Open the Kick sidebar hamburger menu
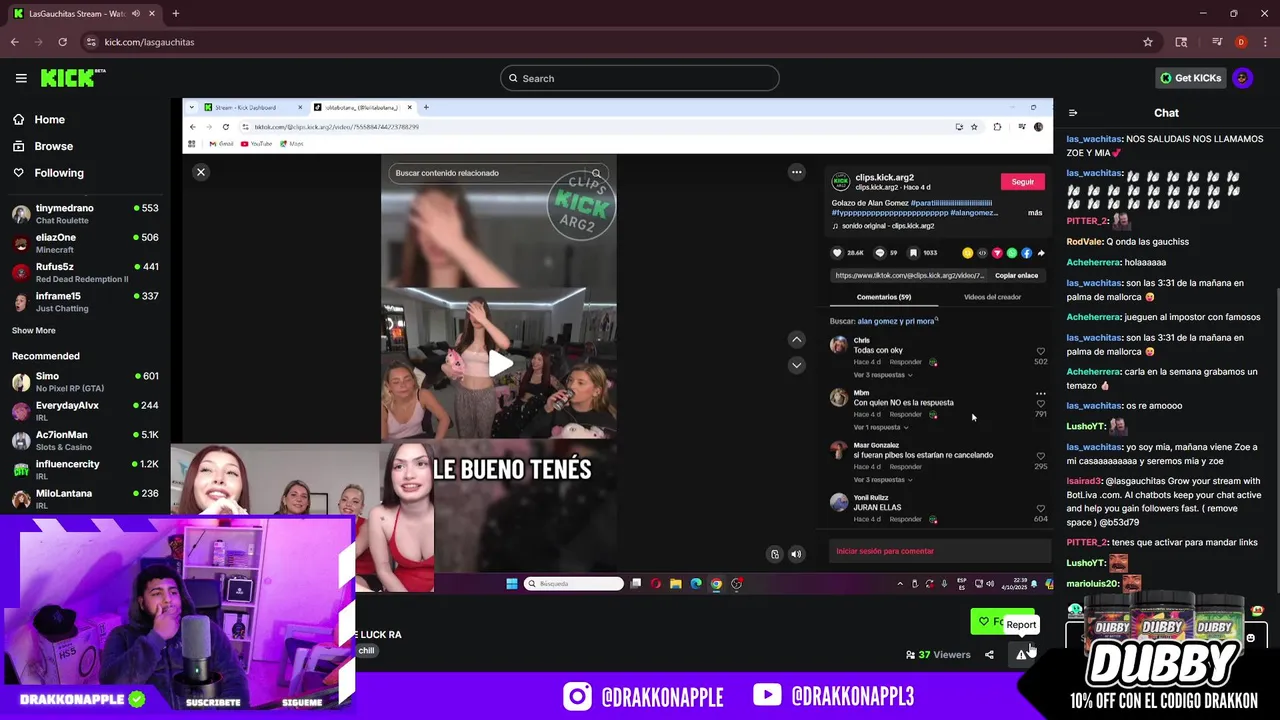Image resolution: width=1280 pixels, height=720 pixels. point(21,78)
